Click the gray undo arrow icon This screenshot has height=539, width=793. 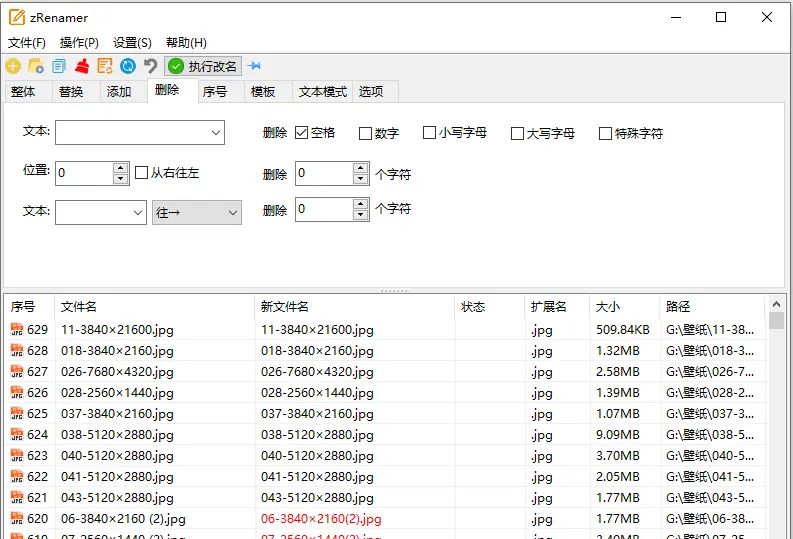[x=150, y=66]
